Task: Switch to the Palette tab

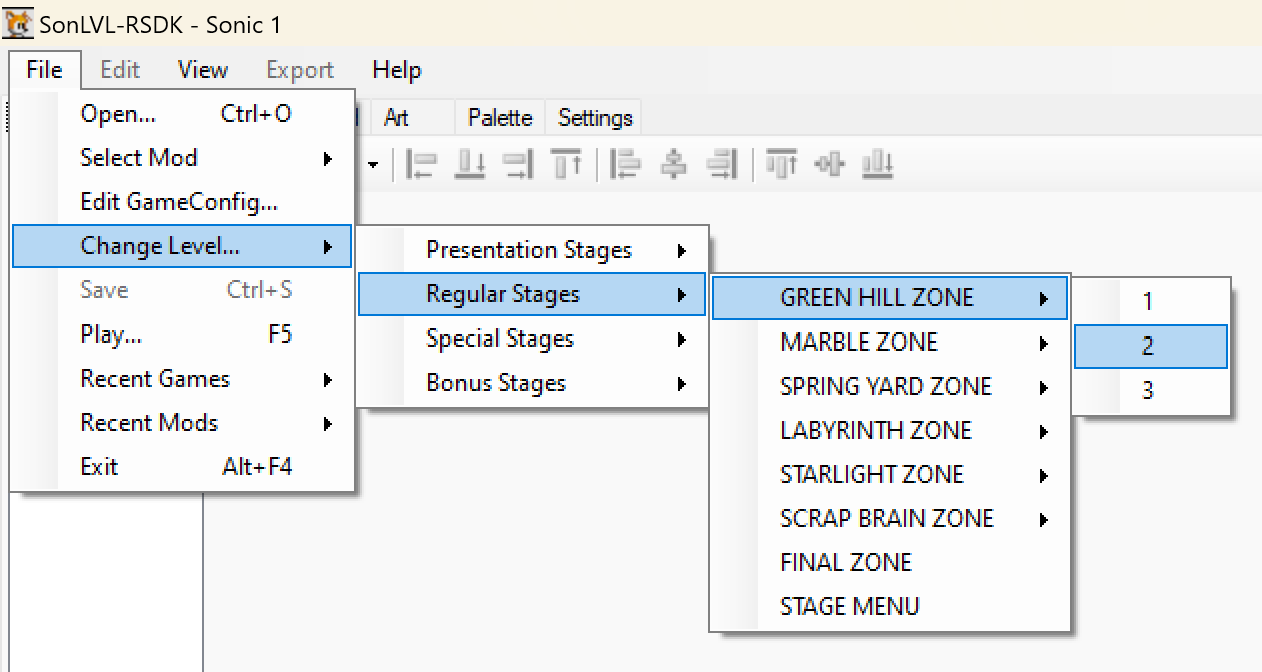Action: pos(498,117)
